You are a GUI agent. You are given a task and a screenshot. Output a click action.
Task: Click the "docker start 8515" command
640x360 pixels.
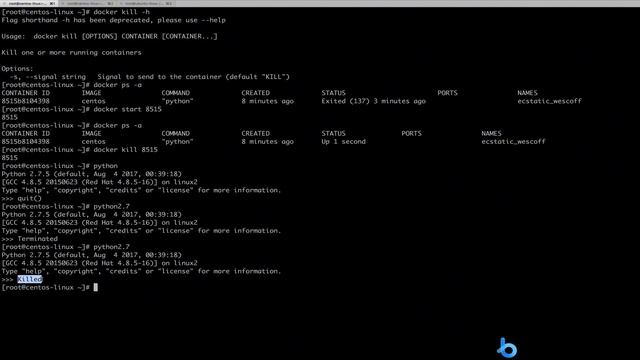[127, 109]
